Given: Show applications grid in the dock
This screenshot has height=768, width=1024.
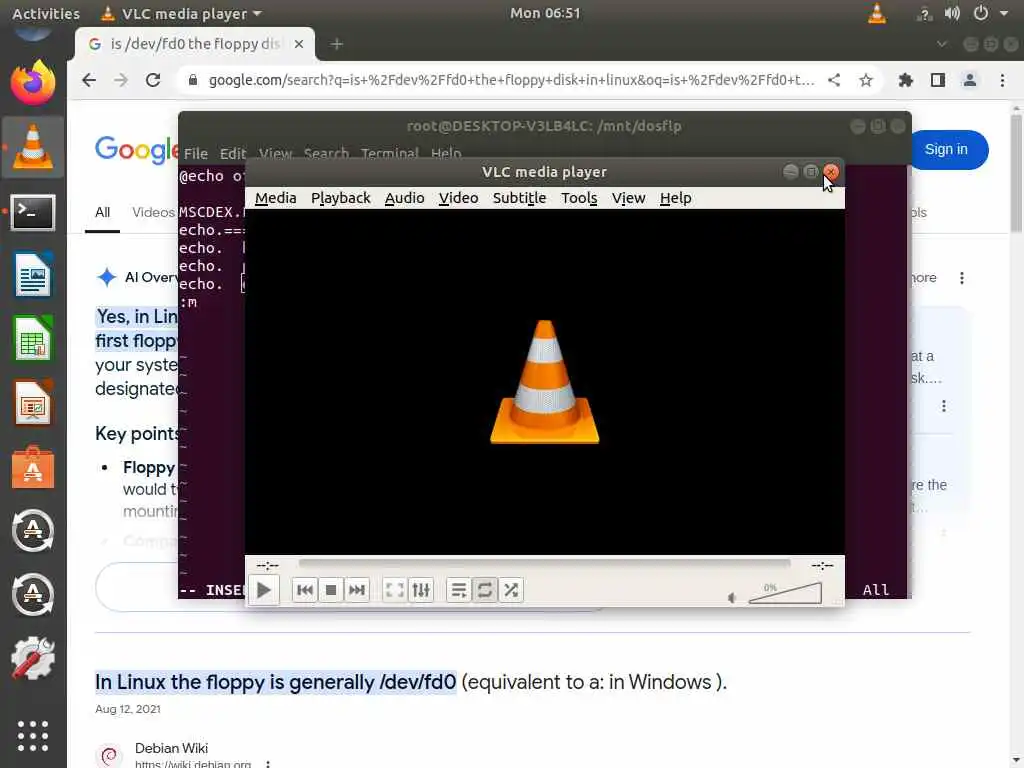Looking at the screenshot, I should coord(33,736).
